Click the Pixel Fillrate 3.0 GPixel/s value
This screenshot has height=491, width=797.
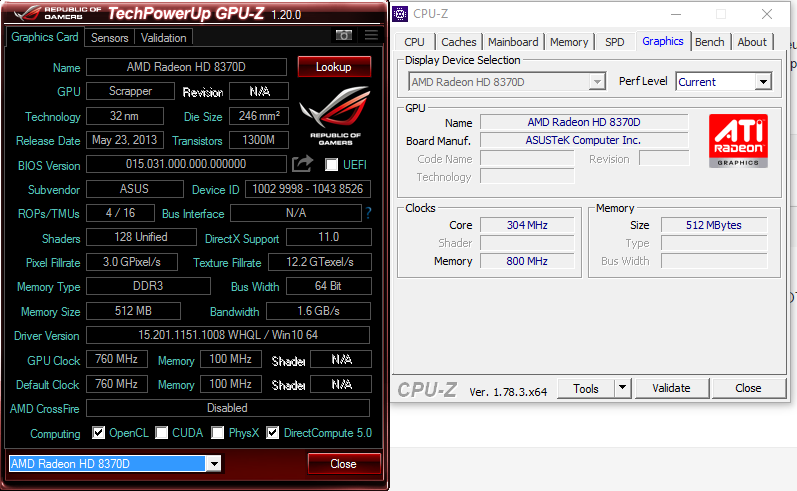click(x=132, y=262)
